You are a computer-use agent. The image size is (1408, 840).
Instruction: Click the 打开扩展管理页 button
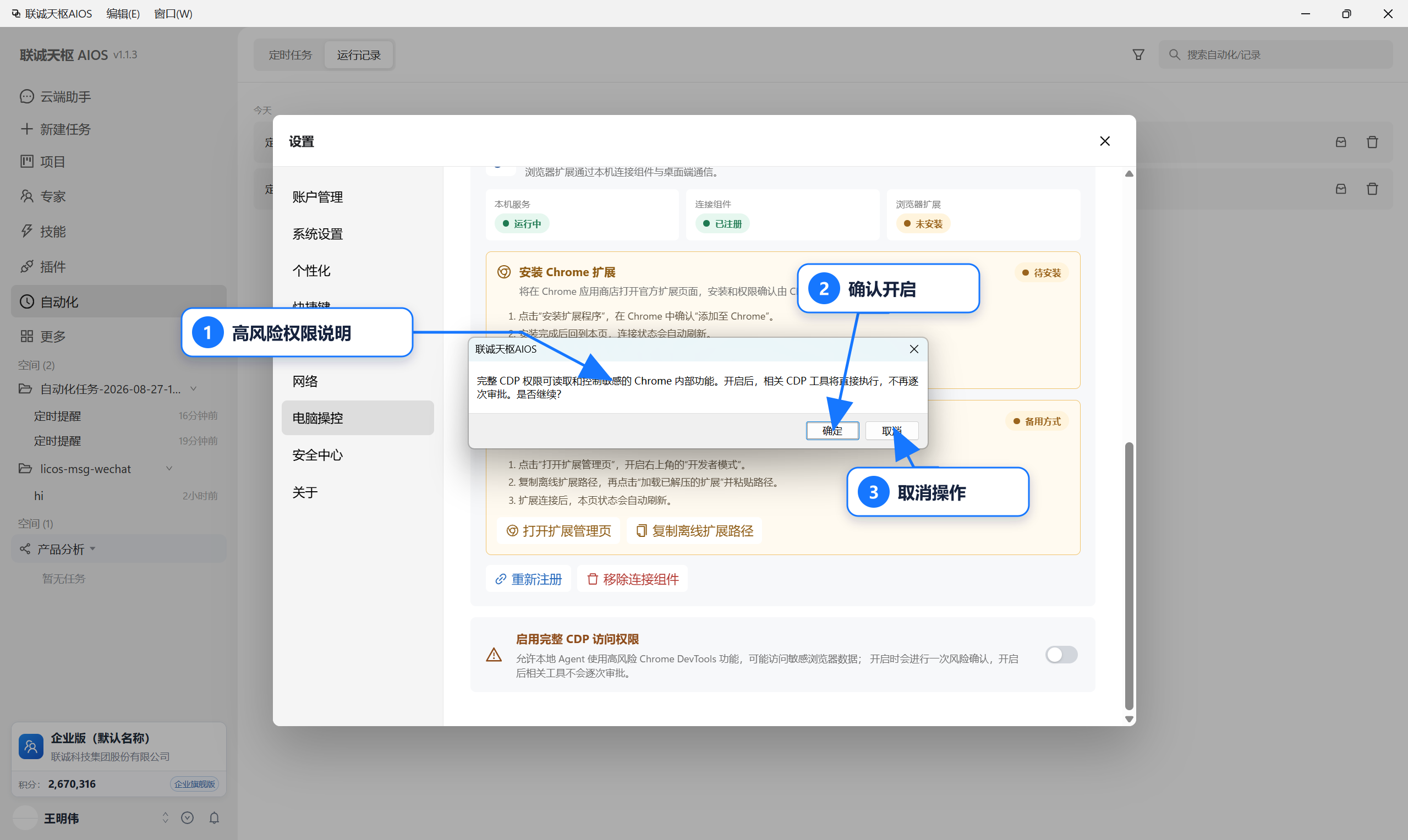[558, 530]
